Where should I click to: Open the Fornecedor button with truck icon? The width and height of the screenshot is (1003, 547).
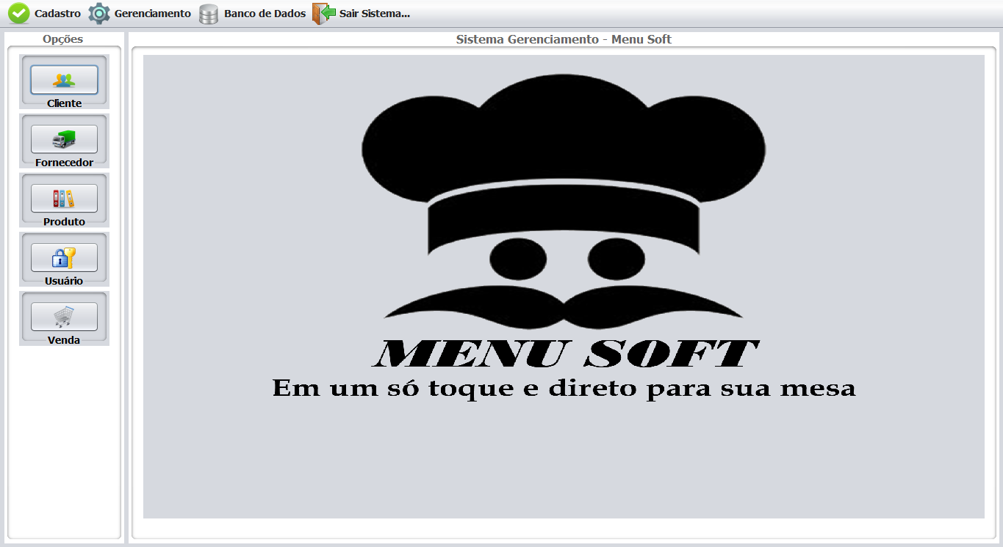coord(64,139)
